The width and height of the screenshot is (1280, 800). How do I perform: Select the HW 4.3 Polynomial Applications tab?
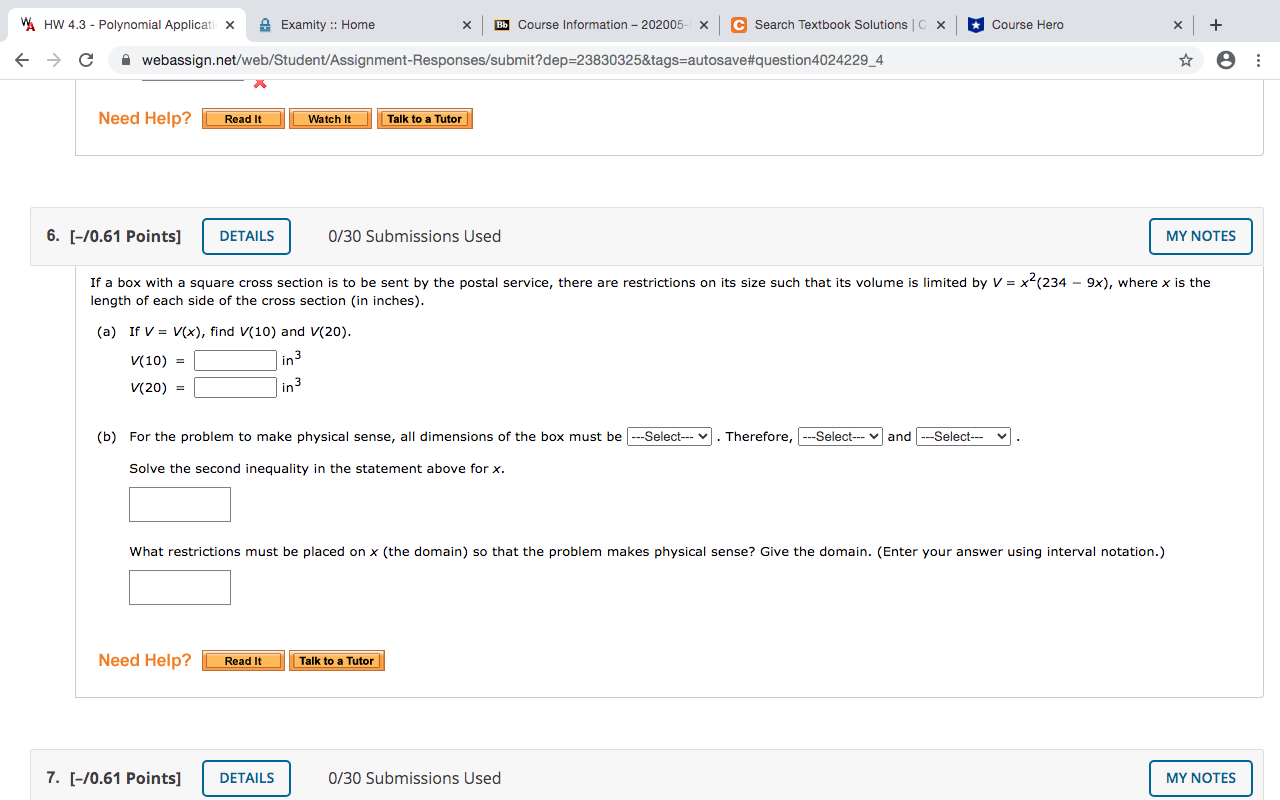(x=125, y=24)
